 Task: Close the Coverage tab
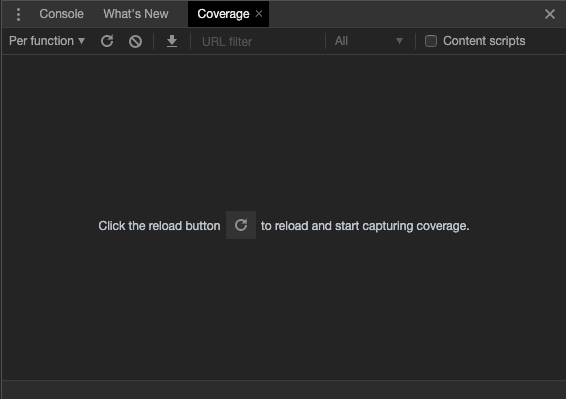[259, 14]
